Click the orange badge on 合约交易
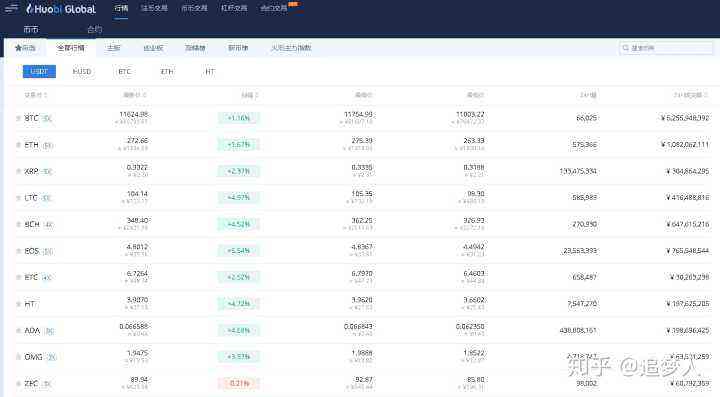The image size is (720, 397). 293,4
